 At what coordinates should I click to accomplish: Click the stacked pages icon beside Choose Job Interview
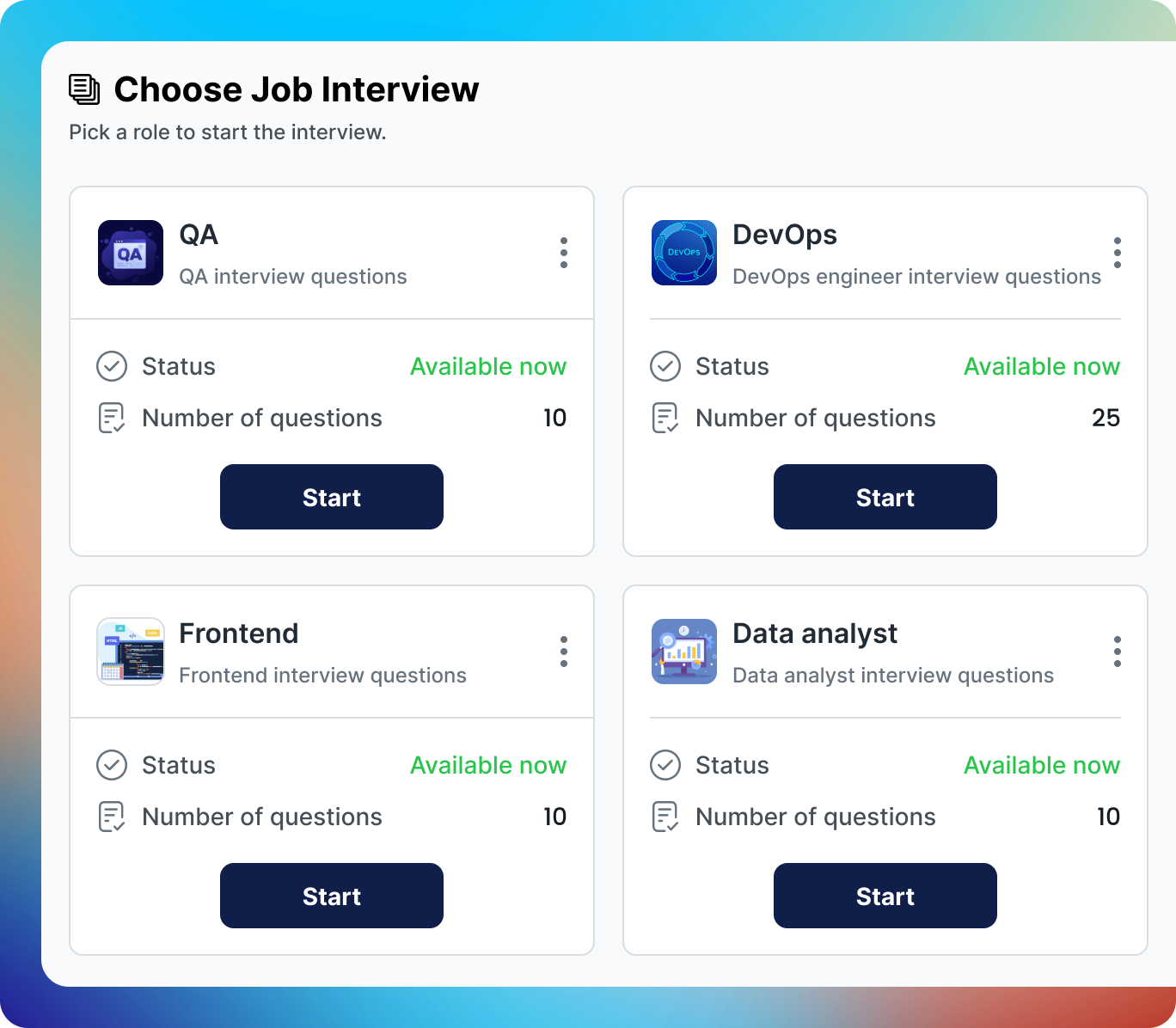[83, 88]
